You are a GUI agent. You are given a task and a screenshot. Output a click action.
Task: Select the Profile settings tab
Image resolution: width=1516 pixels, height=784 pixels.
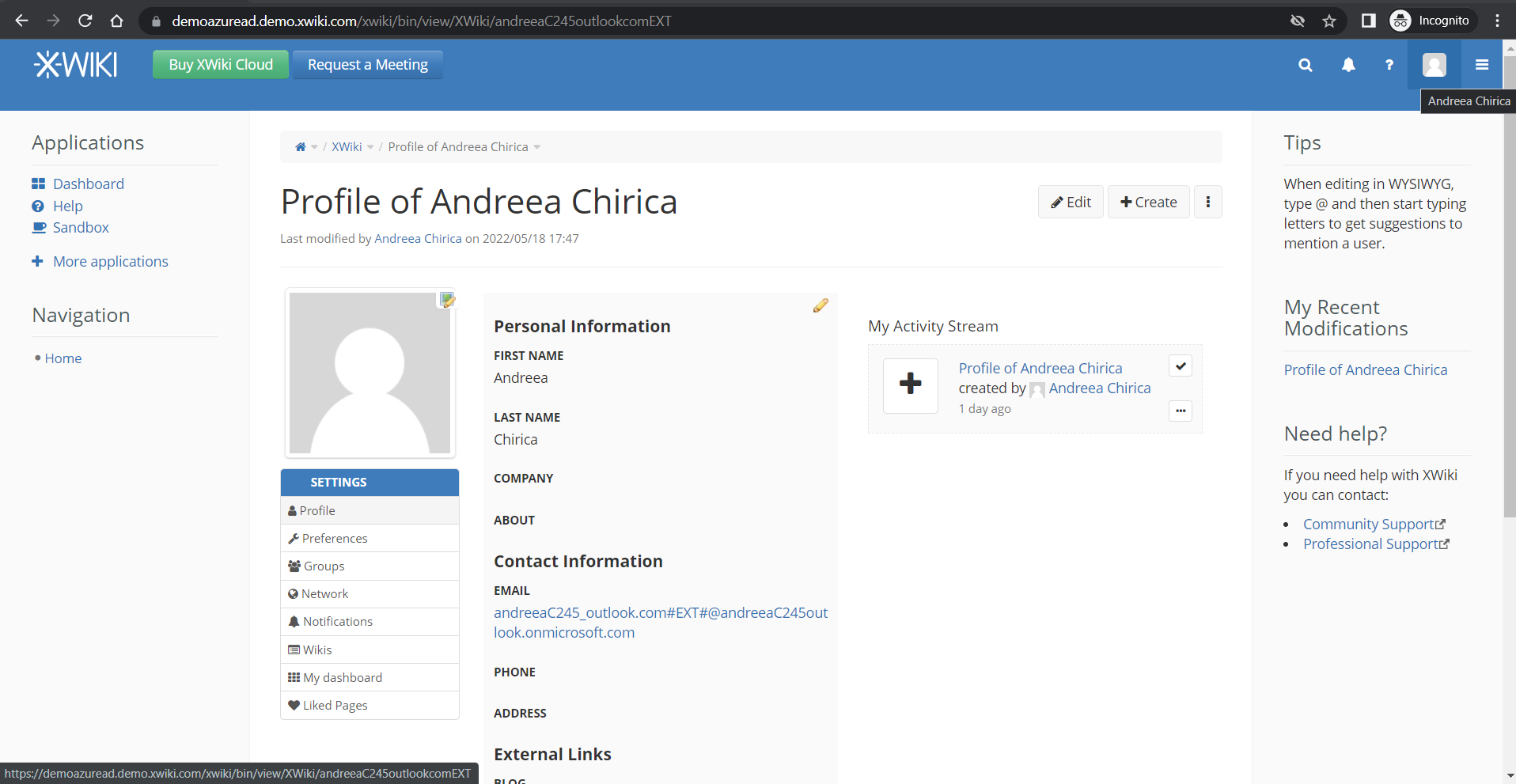[370, 510]
